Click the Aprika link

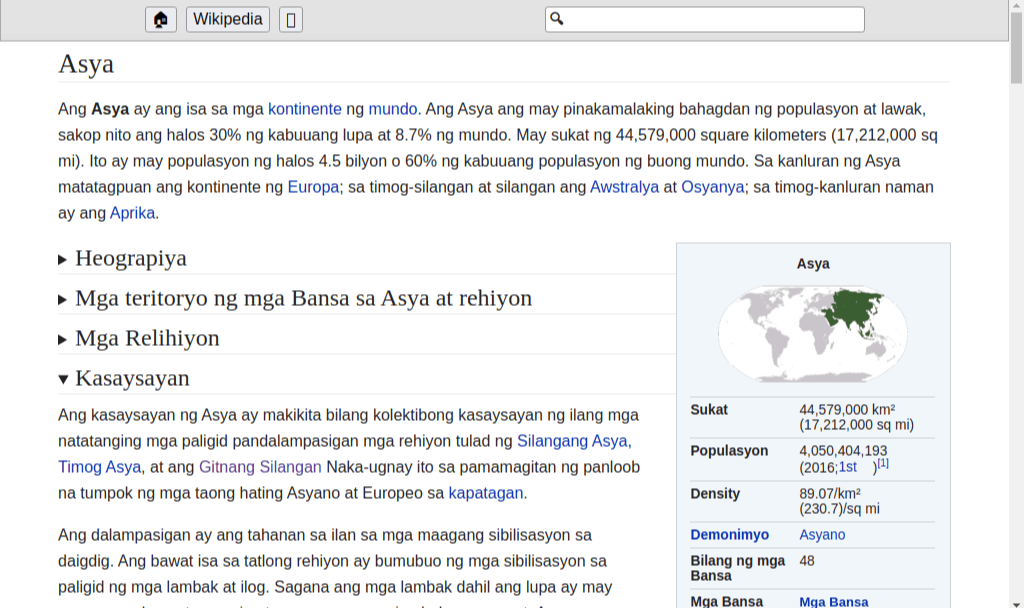(132, 213)
